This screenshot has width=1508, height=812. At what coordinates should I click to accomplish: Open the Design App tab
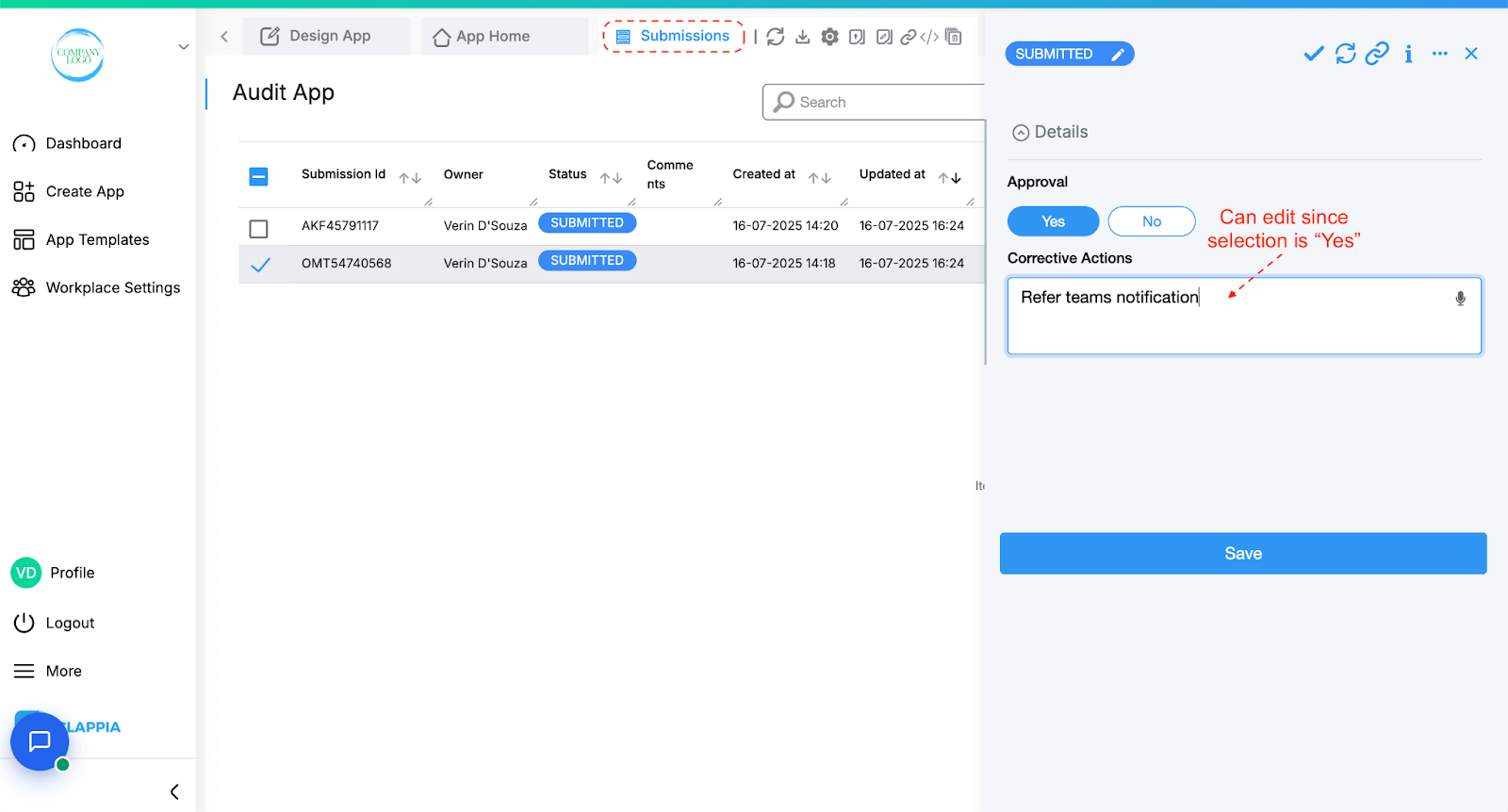point(326,37)
